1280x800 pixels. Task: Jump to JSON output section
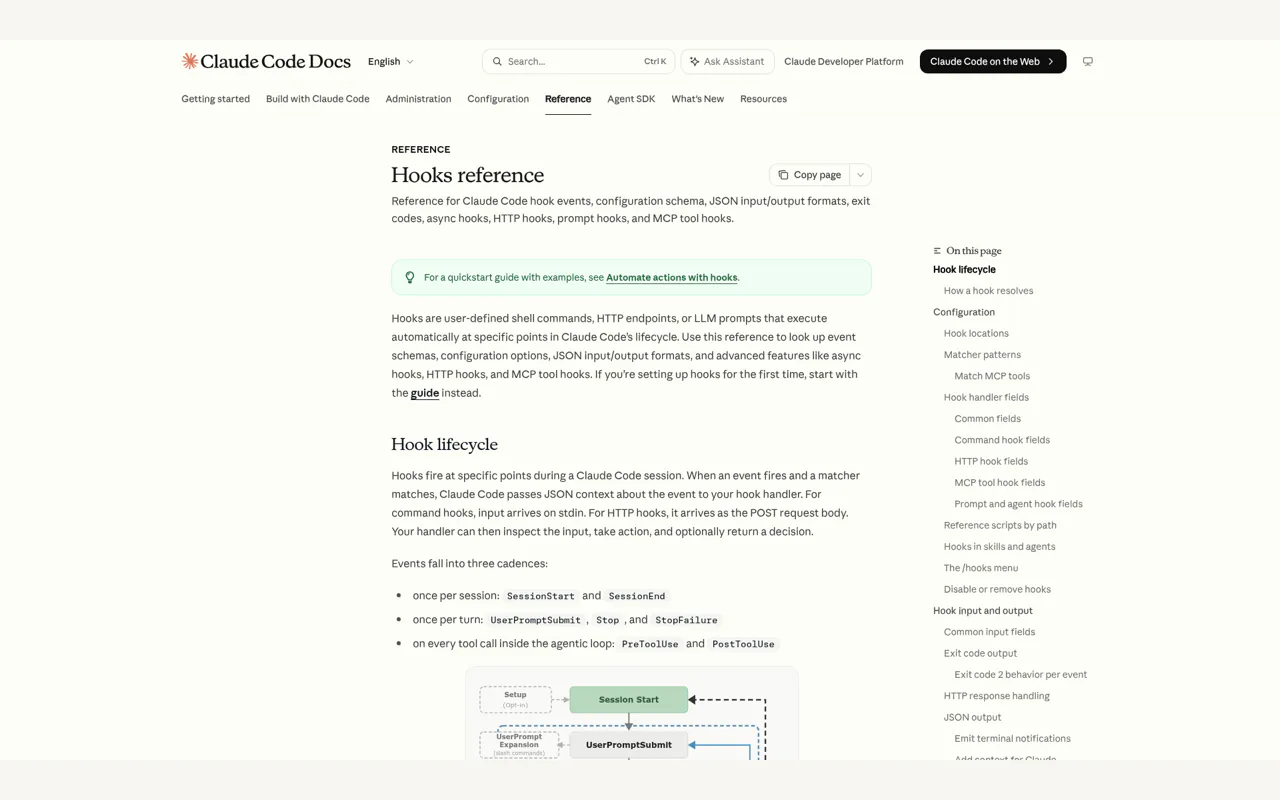point(972,718)
